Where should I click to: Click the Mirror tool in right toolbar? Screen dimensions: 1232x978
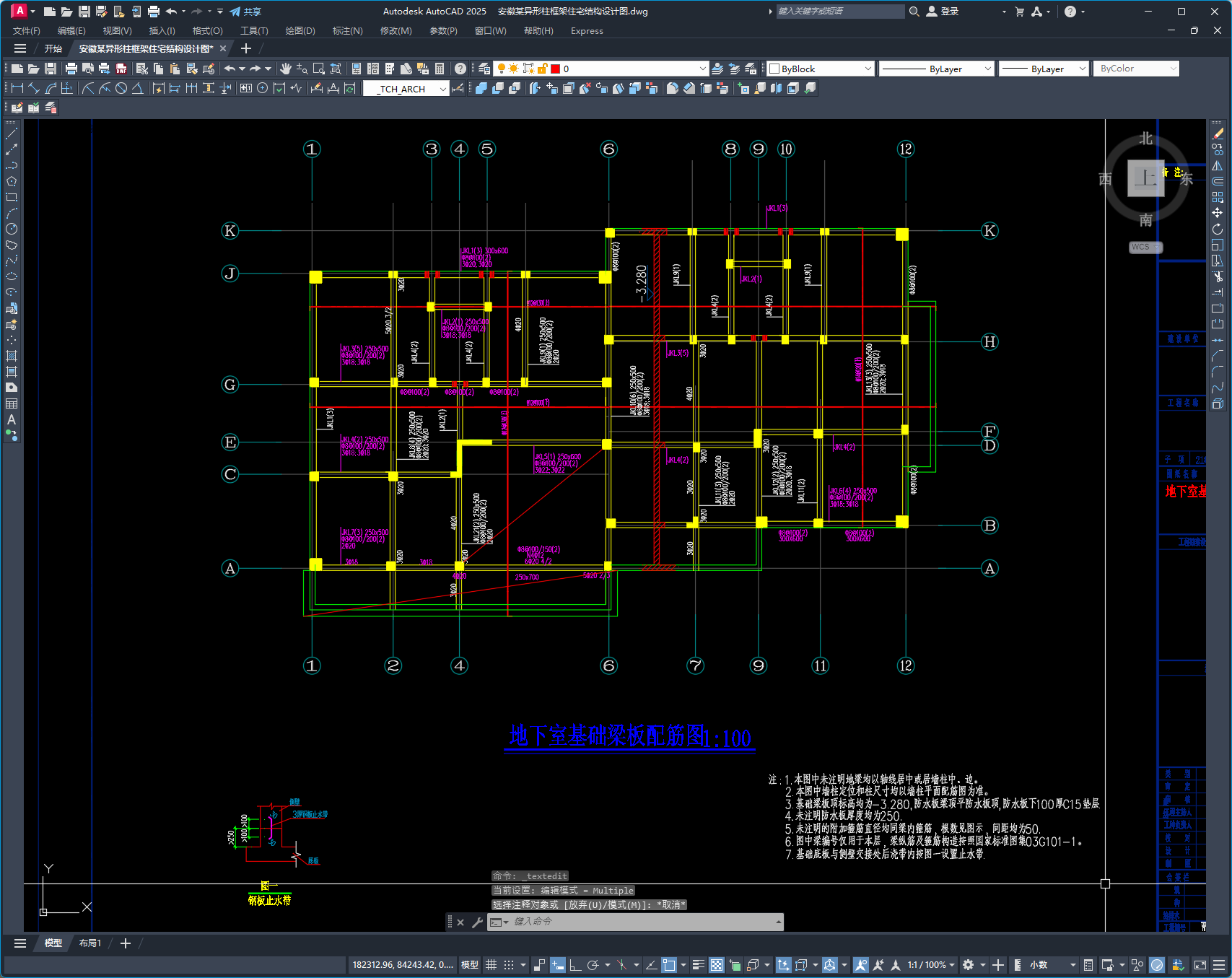point(1218,165)
